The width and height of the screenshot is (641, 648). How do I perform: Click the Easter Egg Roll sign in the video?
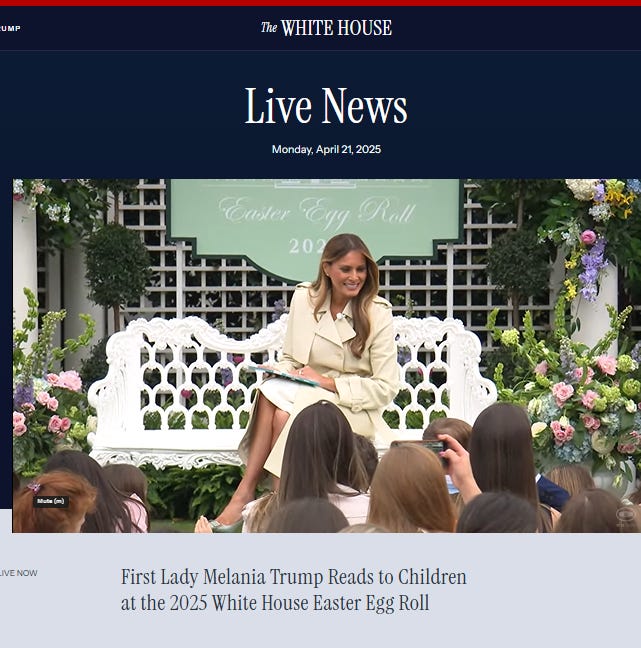pyautogui.click(x=316, y=225)
